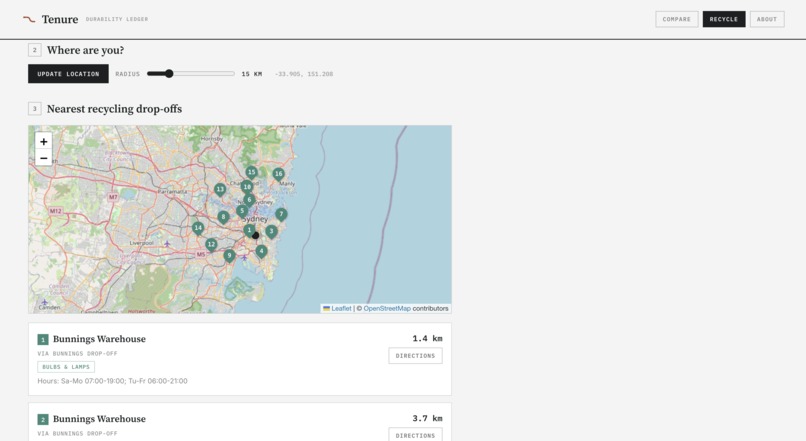The image size is (806, 441).
Task: Open the OpenStreetMap attribution link
Action: 387,308
